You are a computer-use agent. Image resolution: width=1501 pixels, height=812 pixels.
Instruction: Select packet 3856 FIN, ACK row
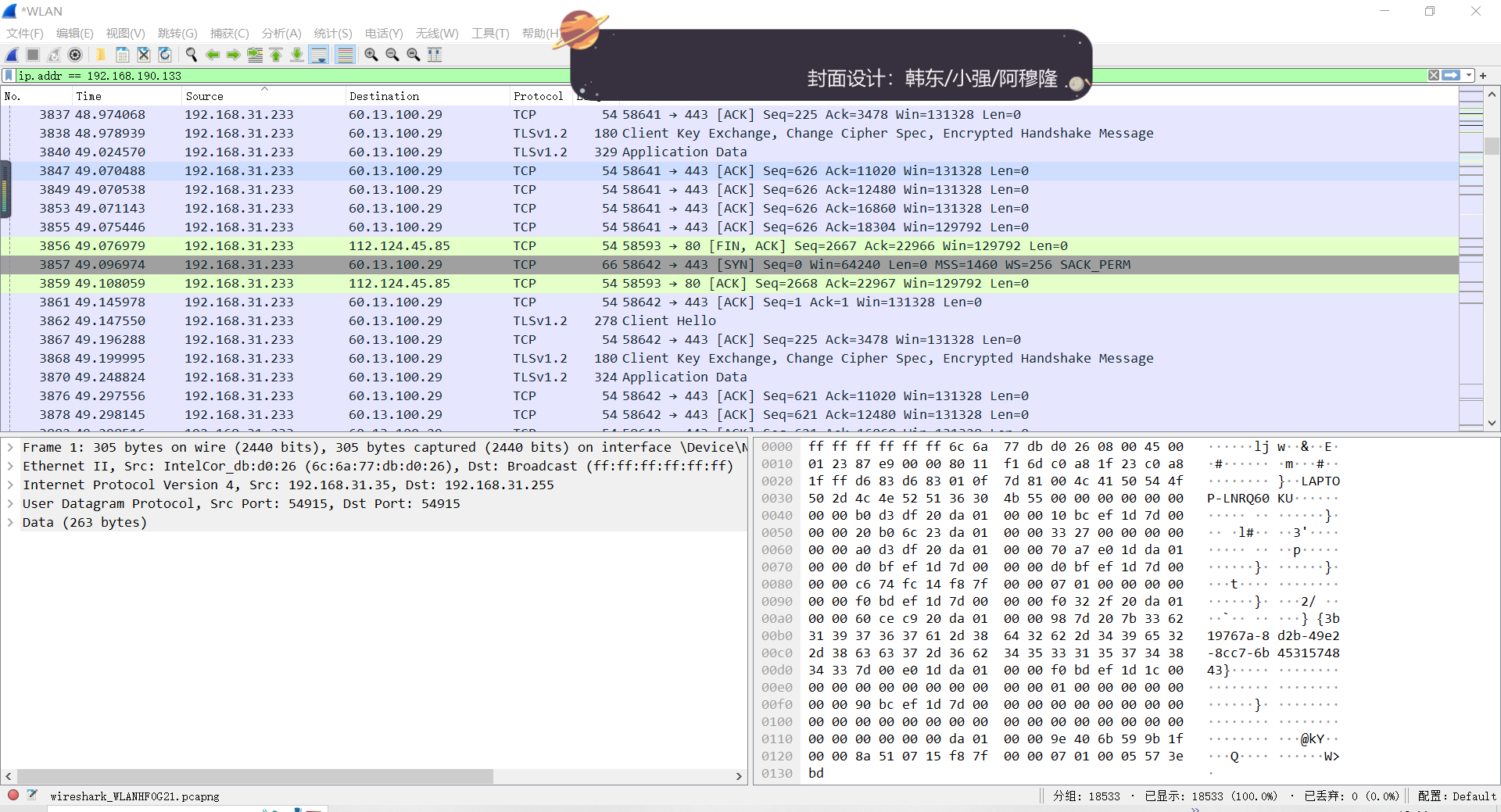click(x=730, y=246)
